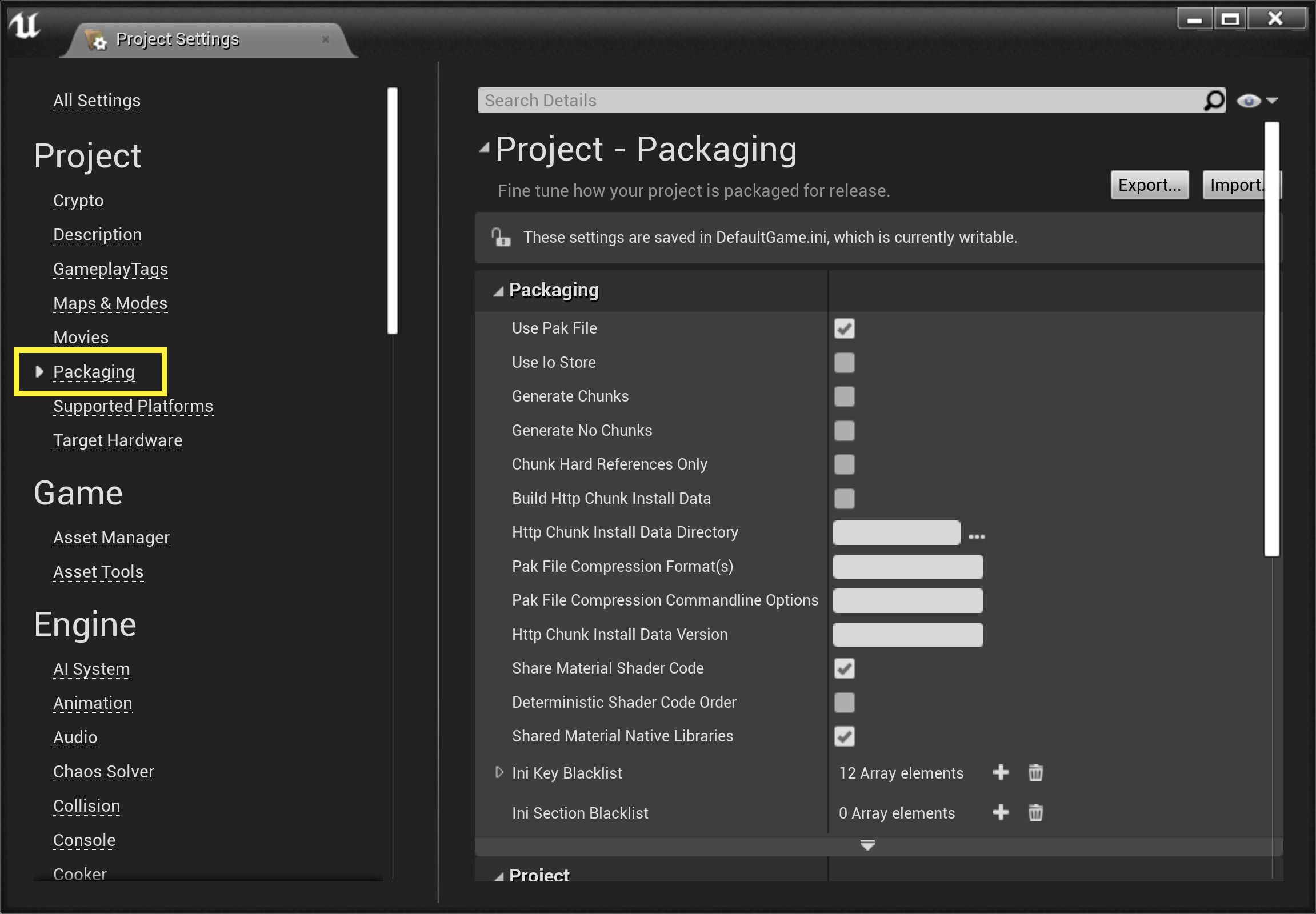
Task: Browse for Http Chunk Install Data Directory
Action: 977,536
